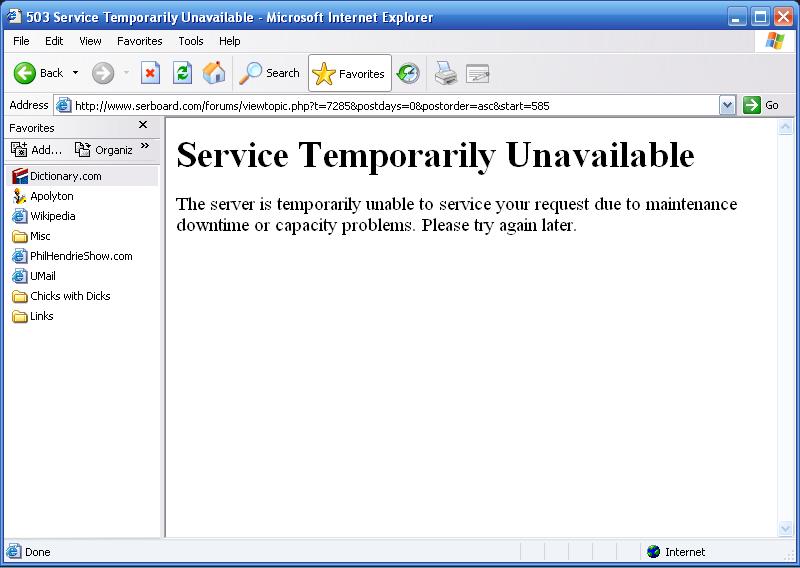Open the Search toolbar button

tap(270, 73)
